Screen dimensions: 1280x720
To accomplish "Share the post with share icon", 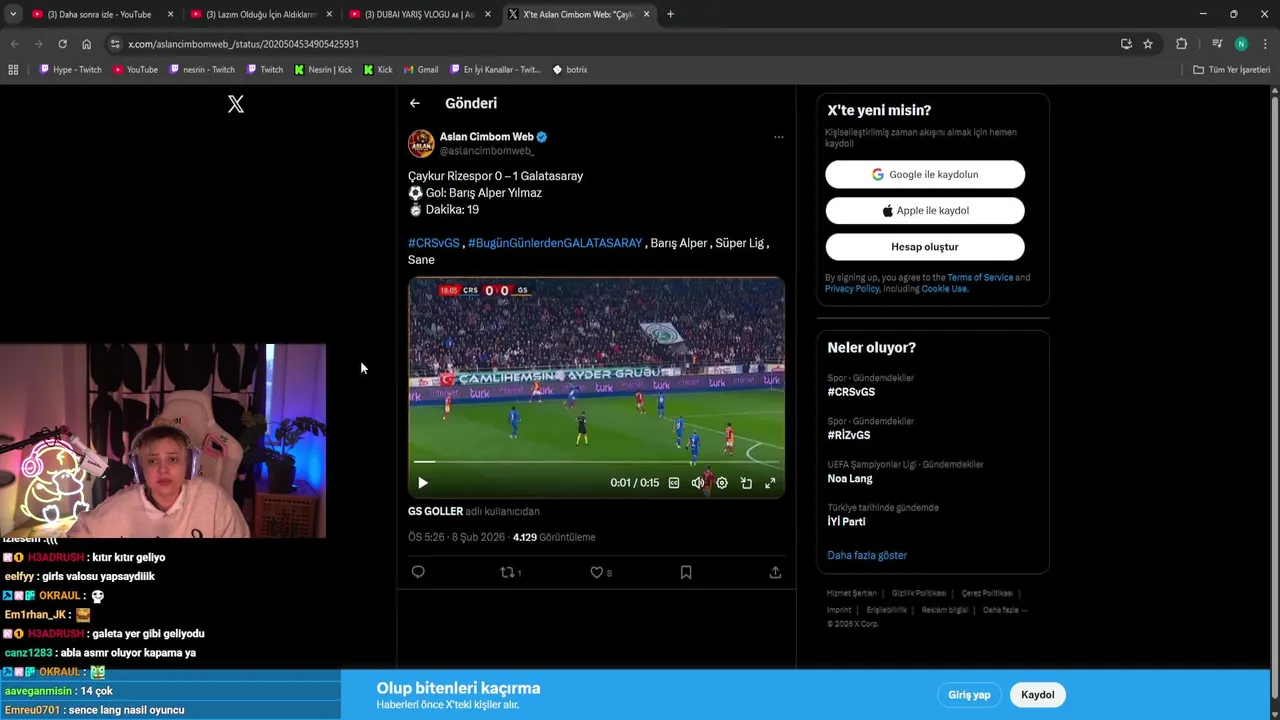I will click(x=775, y=572).
